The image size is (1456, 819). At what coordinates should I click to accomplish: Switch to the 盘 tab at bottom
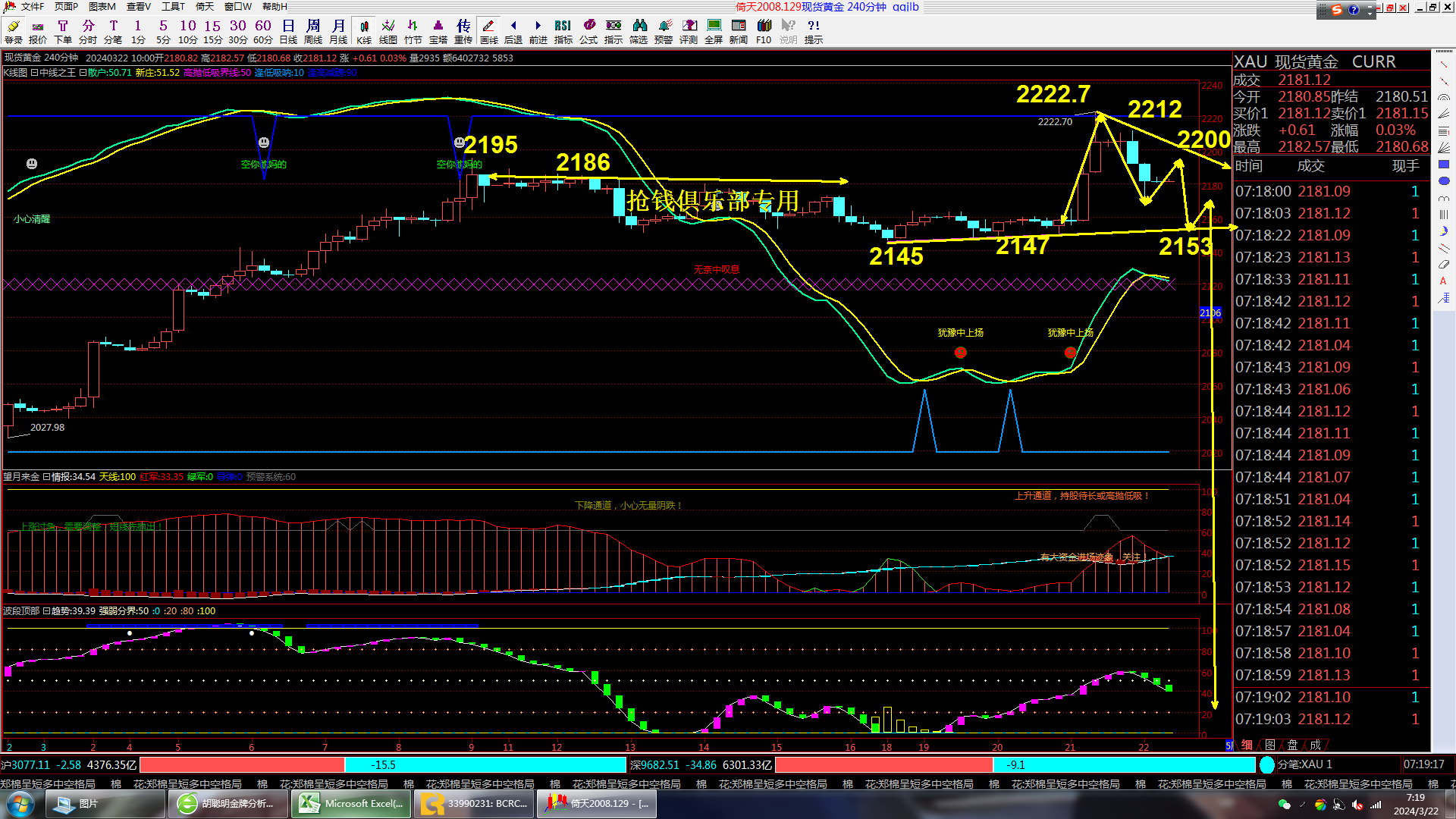click(1292, 745)
